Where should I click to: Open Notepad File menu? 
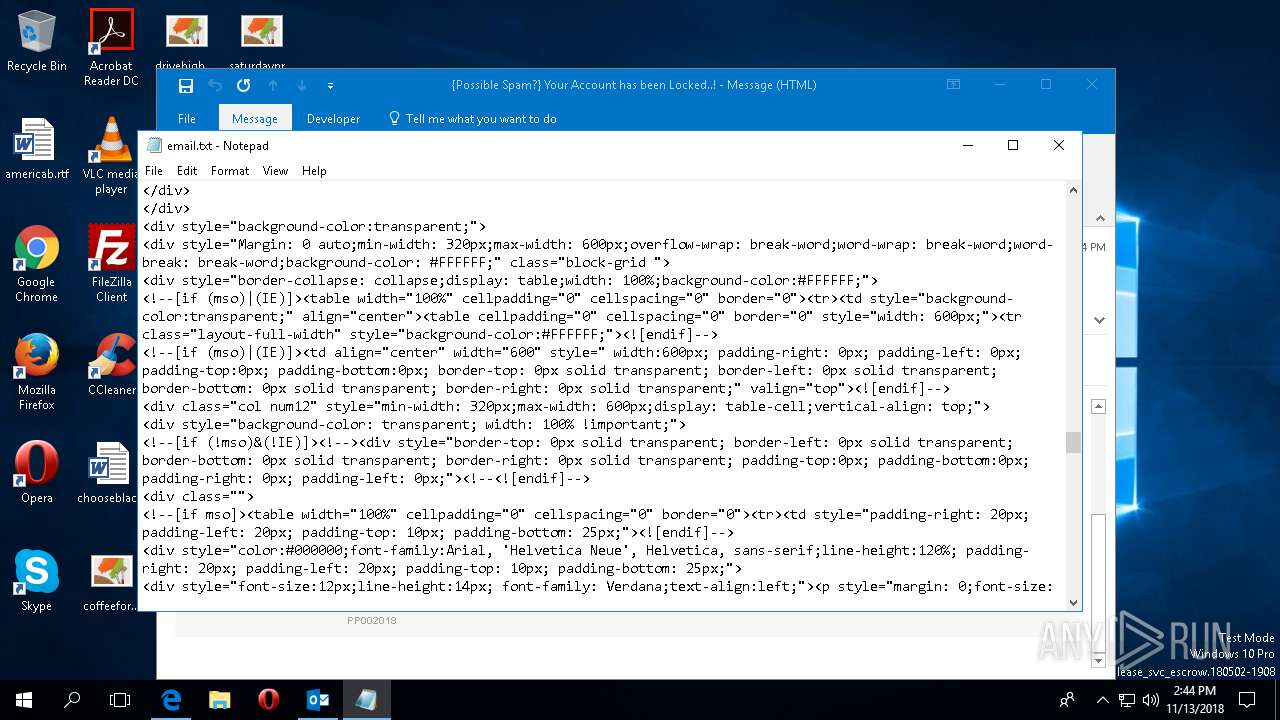(153, 171)
